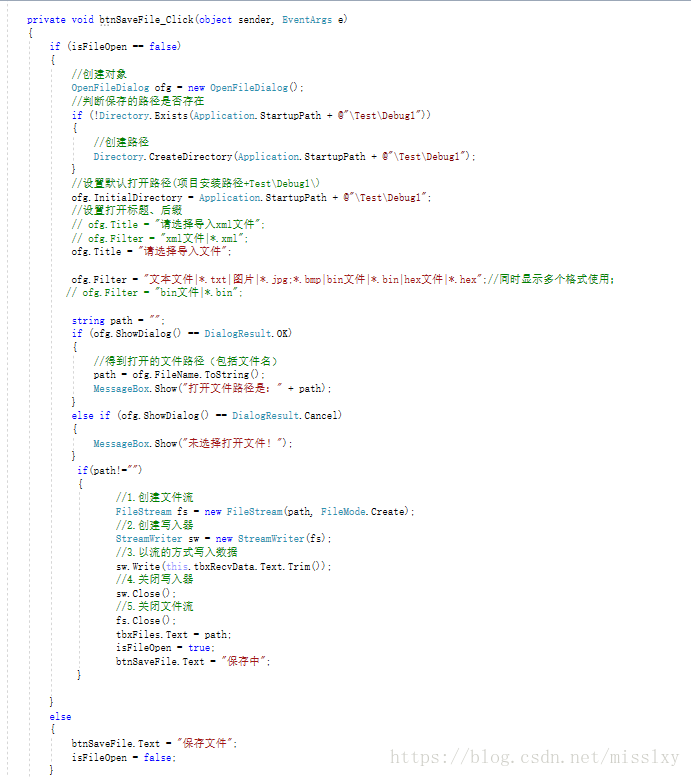Click the 'StreamWriter sw = new StreamWriter(fs);' line
Viewport: 691px width, 777px height.
[x=224, y=538]
